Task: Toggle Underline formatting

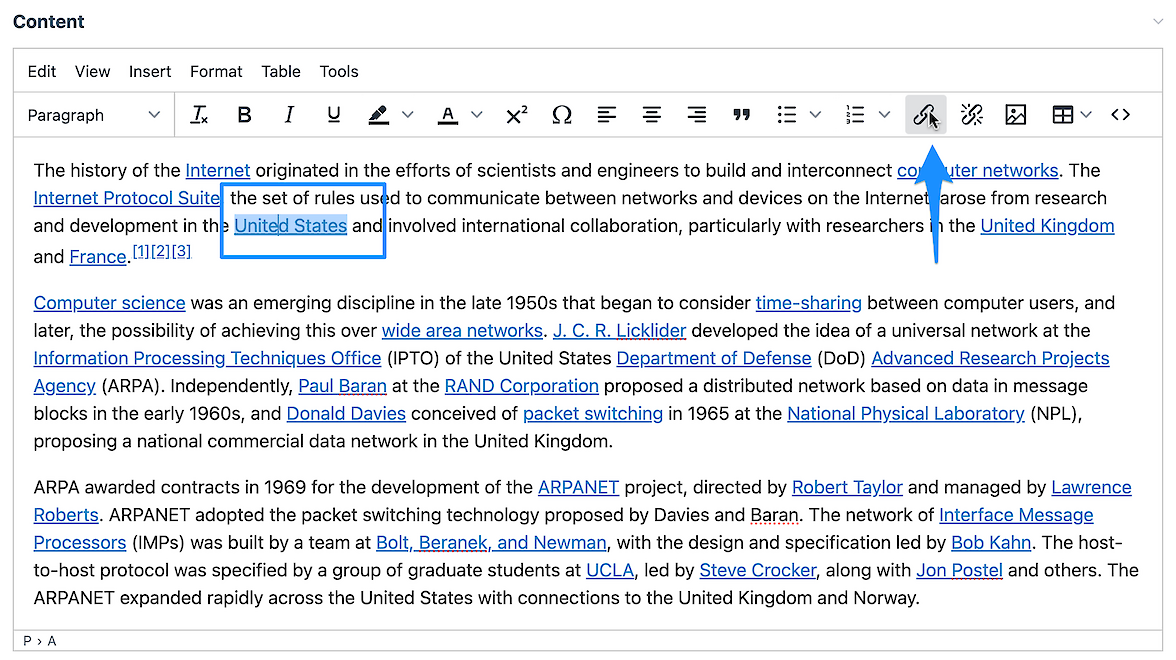Action: tap(334, 115)
